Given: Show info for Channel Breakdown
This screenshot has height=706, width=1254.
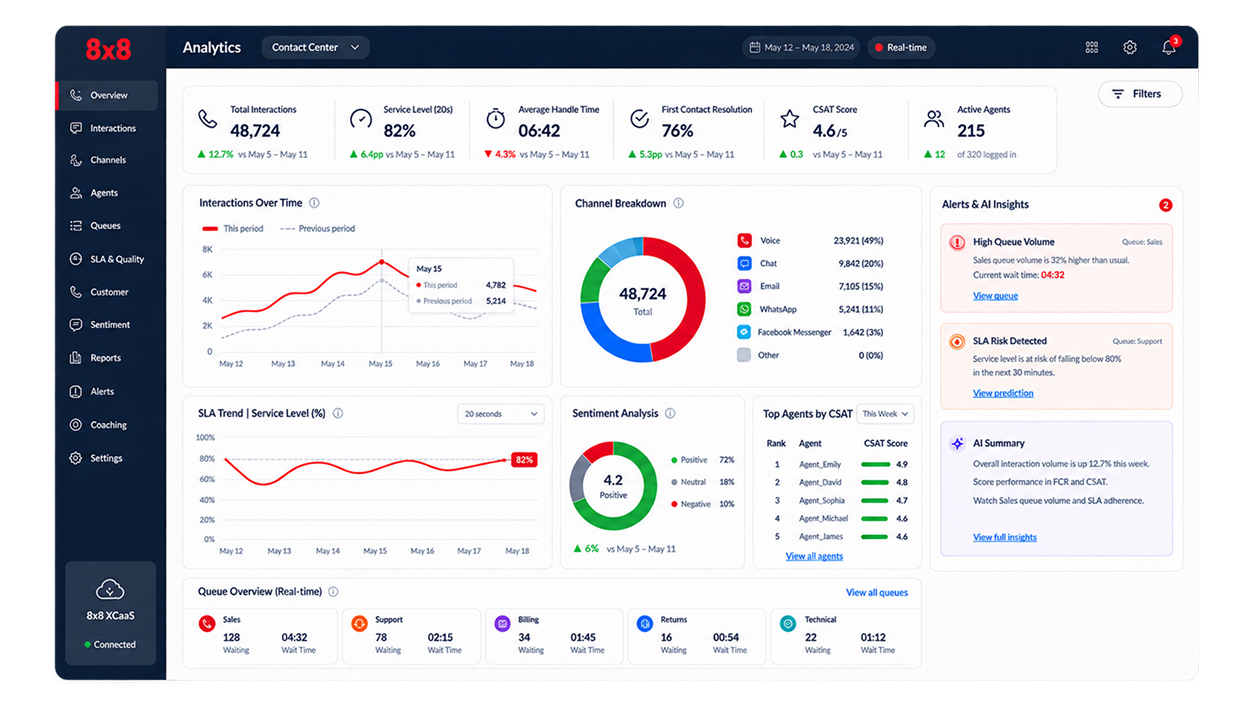Looking at the screenshot, I should click(x=678, y=203).
